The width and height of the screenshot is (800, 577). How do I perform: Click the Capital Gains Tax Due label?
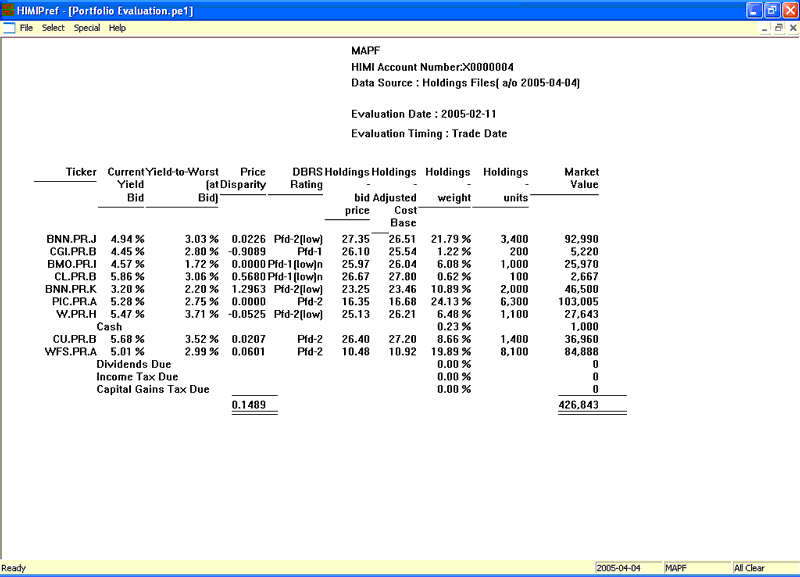pyautogui.click(x=153, y=389)
